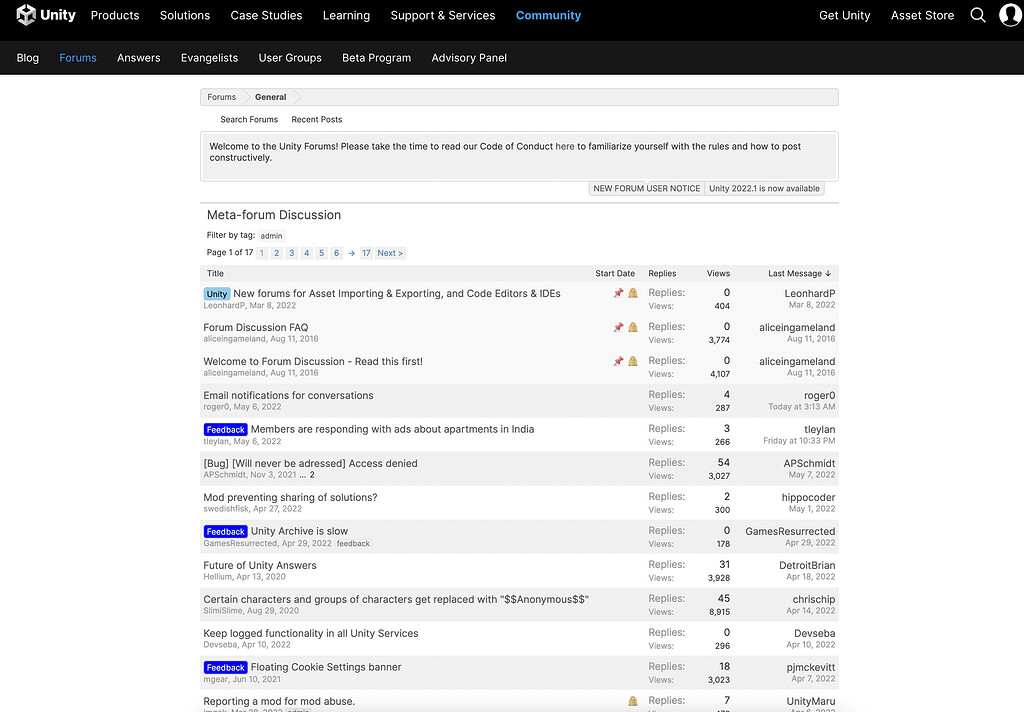Open the search magnifier icon
The height and width of the screenshot is (712, 1024).
977,15
